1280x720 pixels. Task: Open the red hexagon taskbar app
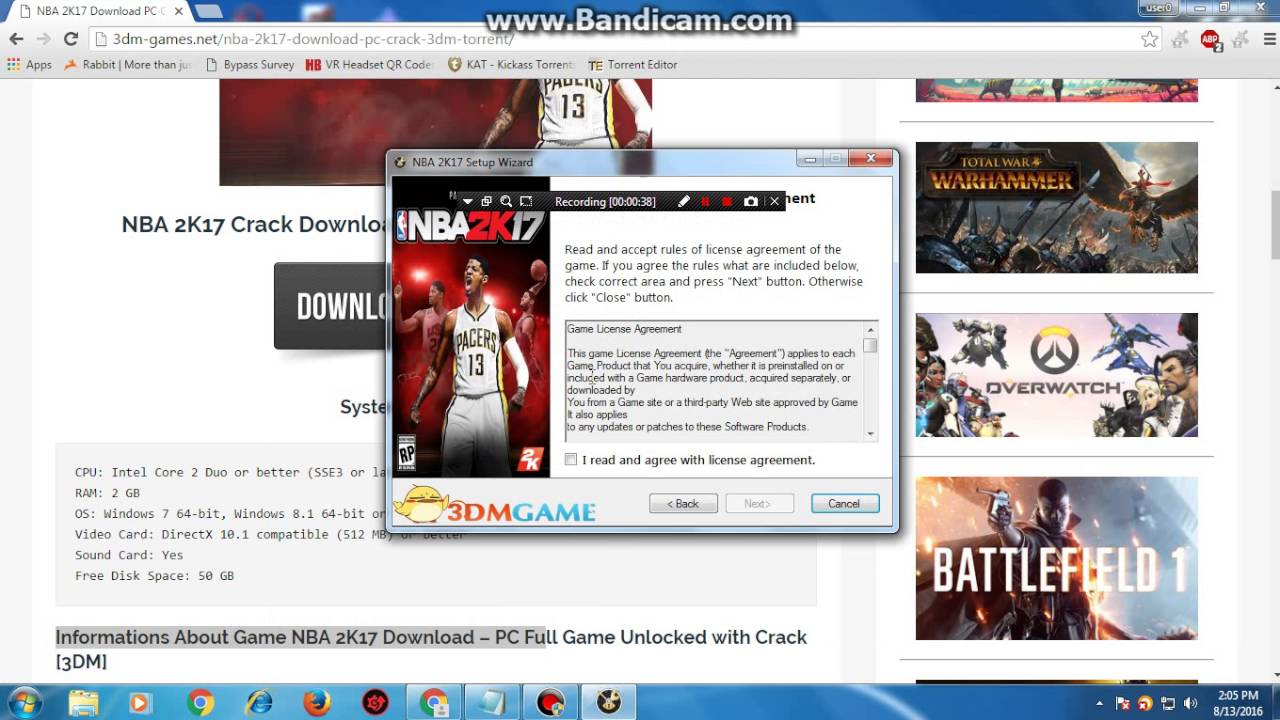[376, 703]
